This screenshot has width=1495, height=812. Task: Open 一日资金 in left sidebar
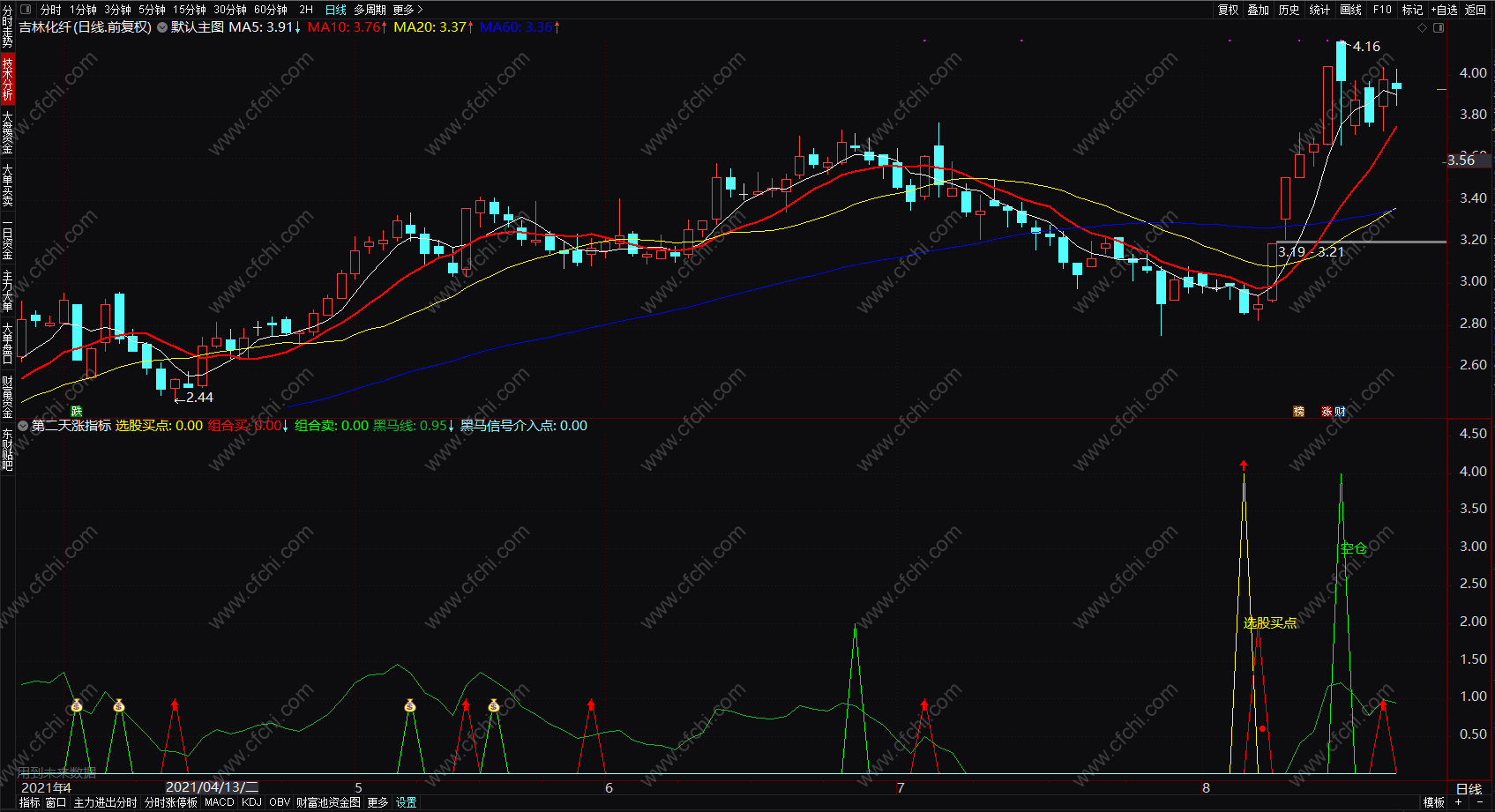pyautogui.click(x=7, y=240)
